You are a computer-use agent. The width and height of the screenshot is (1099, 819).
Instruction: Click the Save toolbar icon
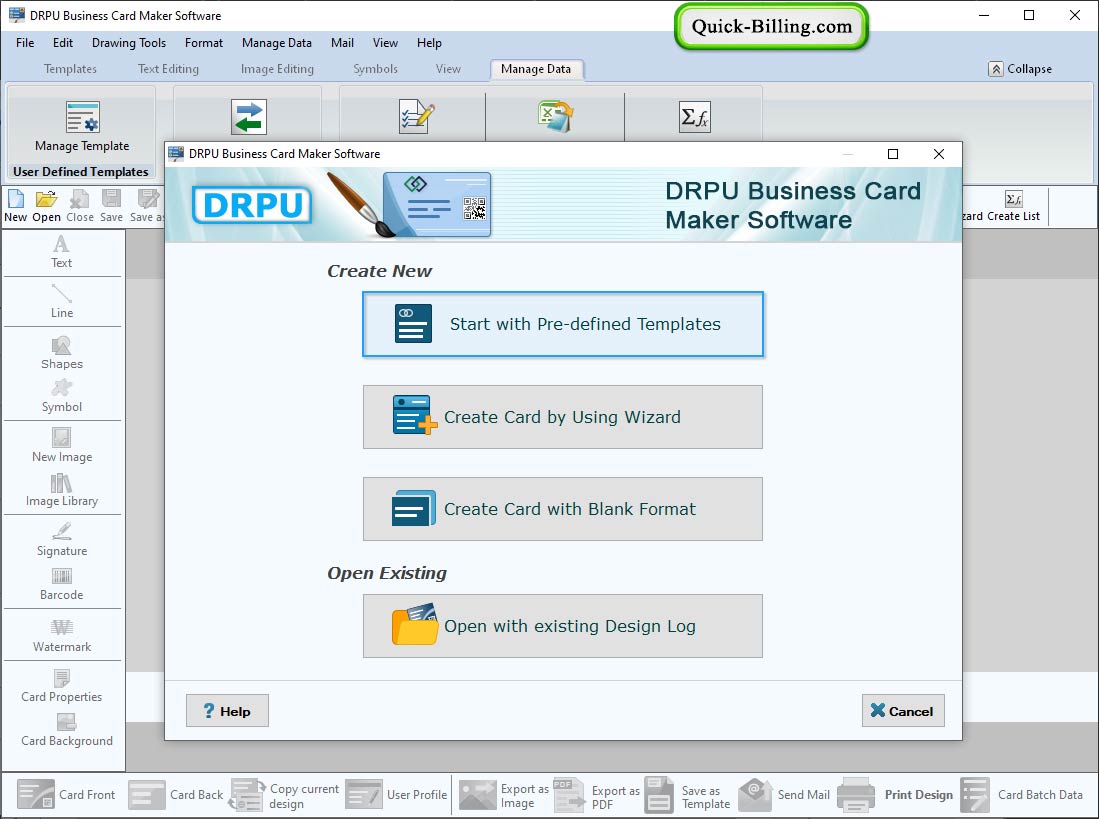click(x=111, y=206)
